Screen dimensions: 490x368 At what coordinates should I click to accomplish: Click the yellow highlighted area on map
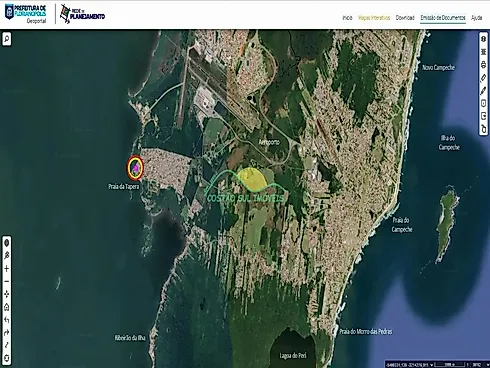pyautogui.click(x=252, y=179)
